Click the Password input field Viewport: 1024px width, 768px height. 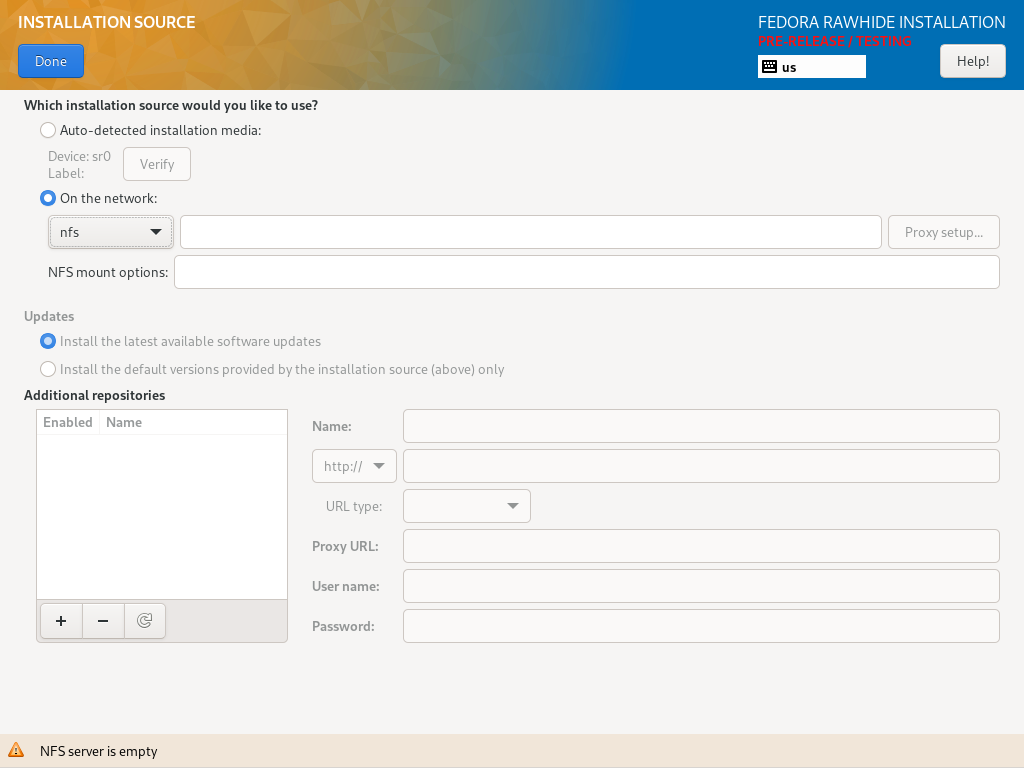701,626
